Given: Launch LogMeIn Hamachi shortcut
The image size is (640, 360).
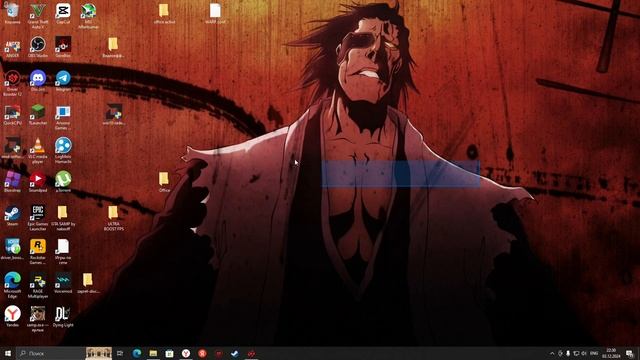Looking at the screenshot, I should tap(63, 150).
